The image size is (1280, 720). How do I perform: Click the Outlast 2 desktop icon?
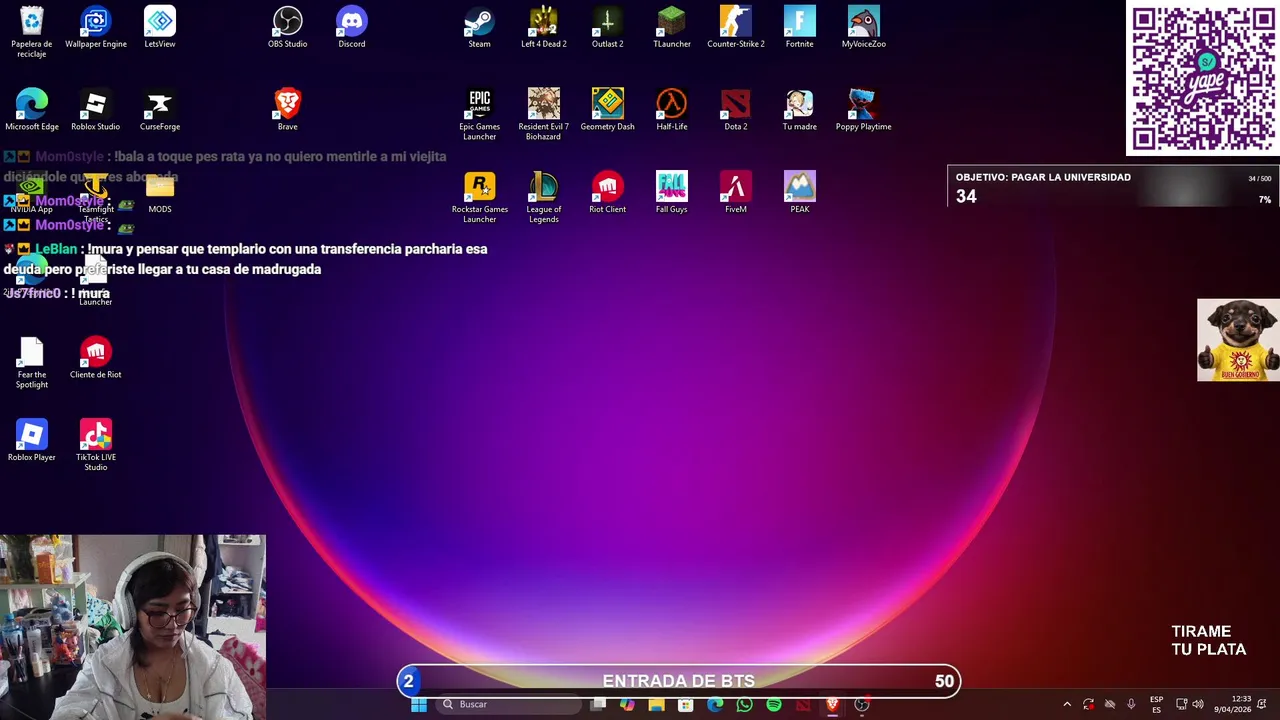coord(608,27)
